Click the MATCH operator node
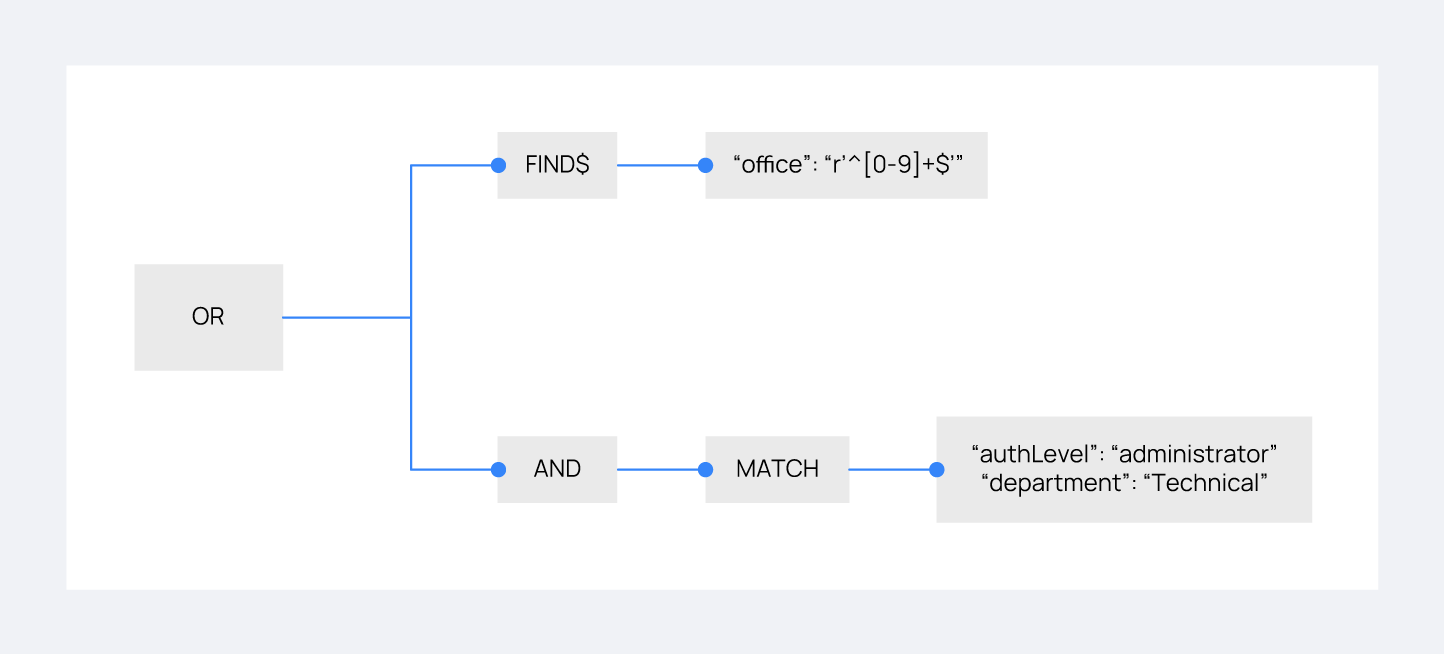Image resolution: width=1444 pixels, height=654 pixels. (x=777, y=469)
